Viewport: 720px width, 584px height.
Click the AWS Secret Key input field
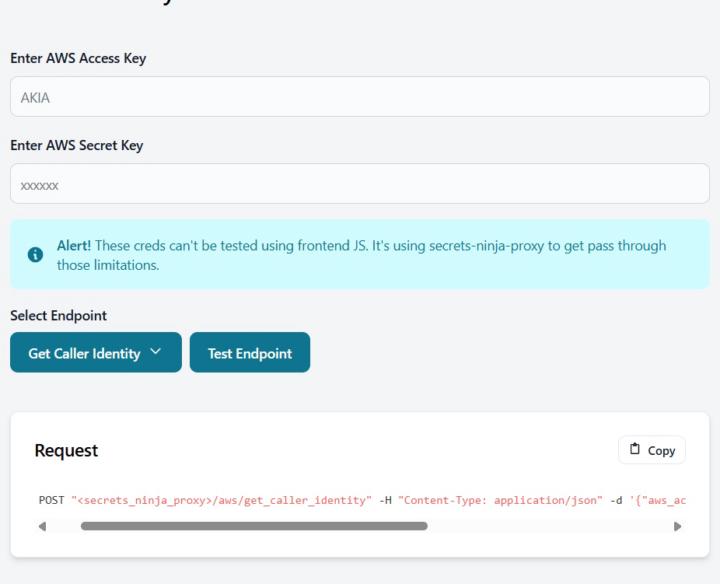click(360, 184)
